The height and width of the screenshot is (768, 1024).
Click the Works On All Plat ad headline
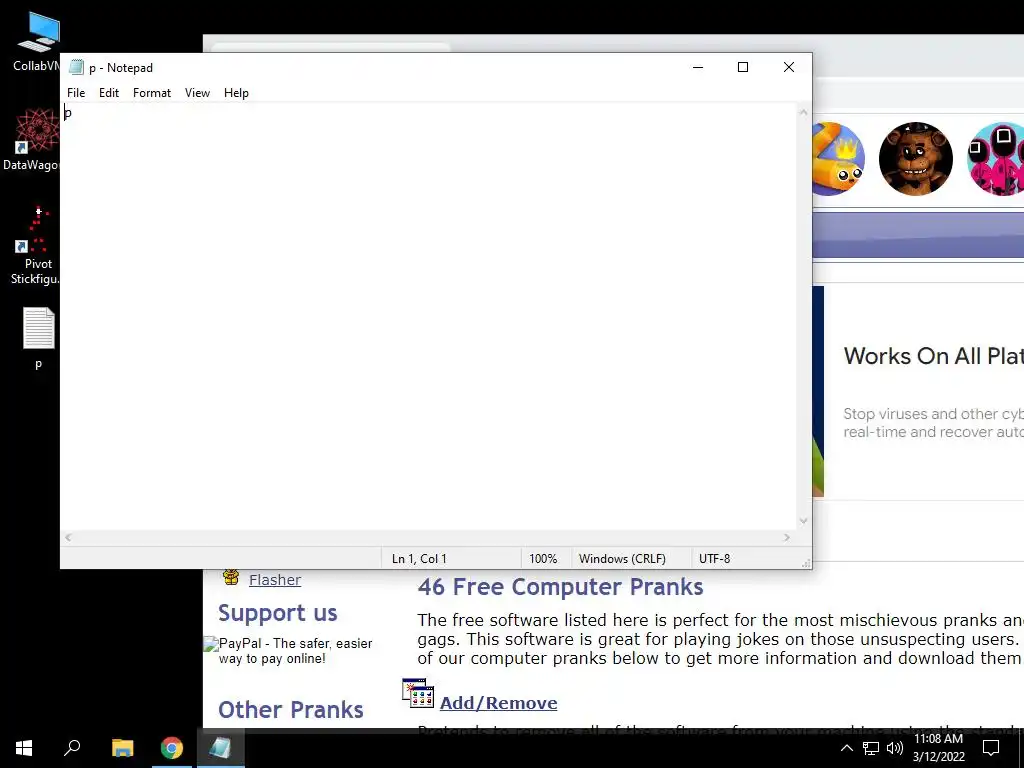click(x=933, y=356)
